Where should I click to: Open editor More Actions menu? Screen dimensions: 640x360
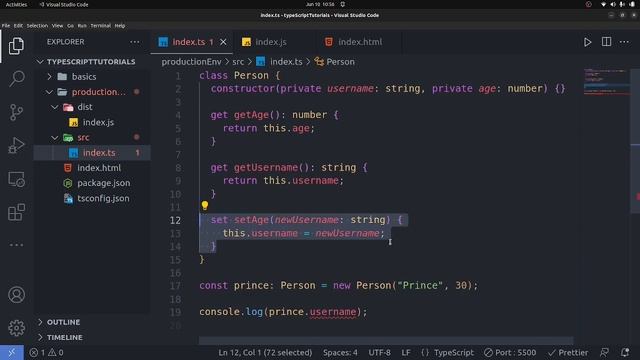(624, 42)
